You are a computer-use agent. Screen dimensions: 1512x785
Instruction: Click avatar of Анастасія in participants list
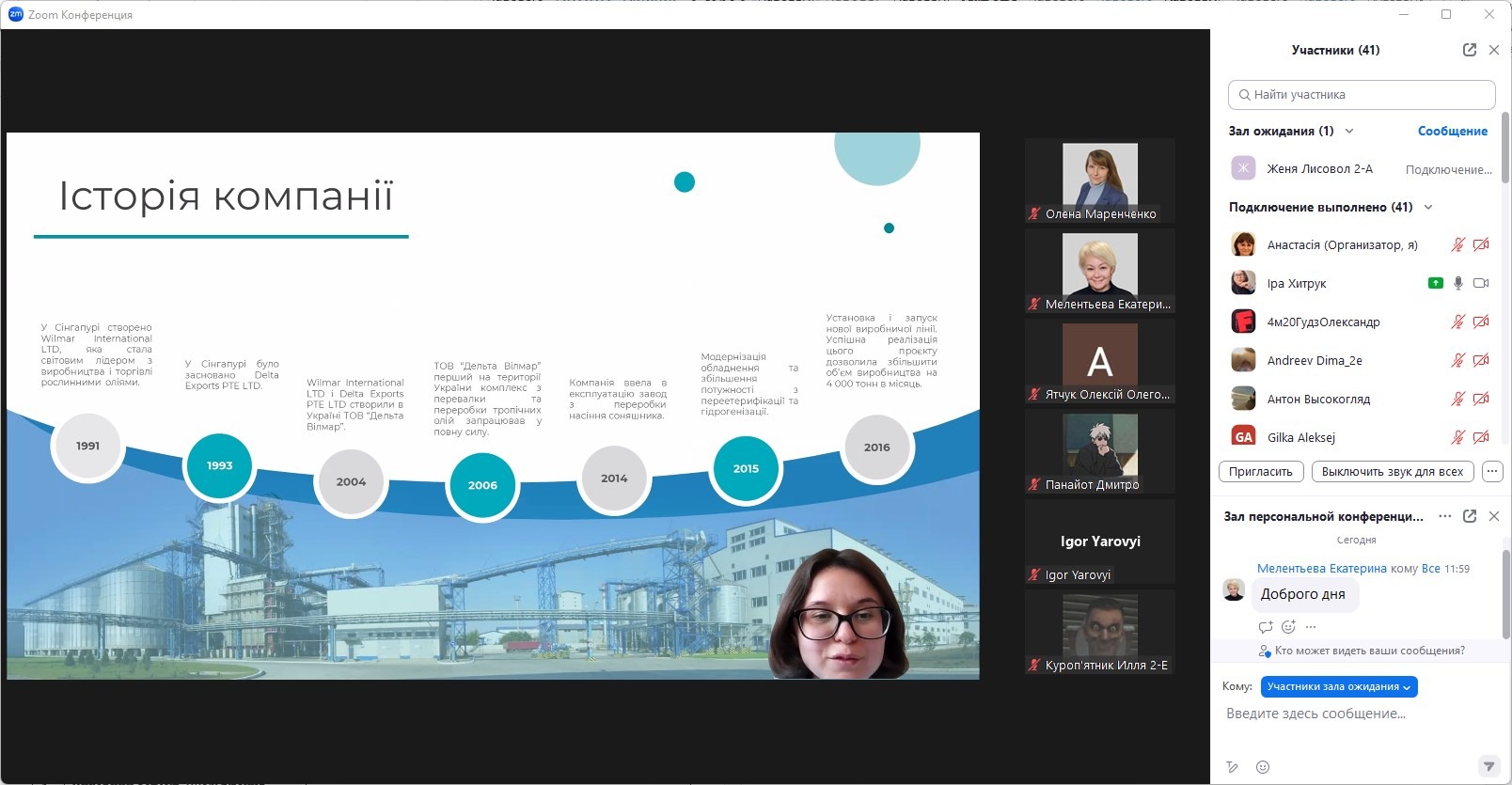(x=1243, y=244)
